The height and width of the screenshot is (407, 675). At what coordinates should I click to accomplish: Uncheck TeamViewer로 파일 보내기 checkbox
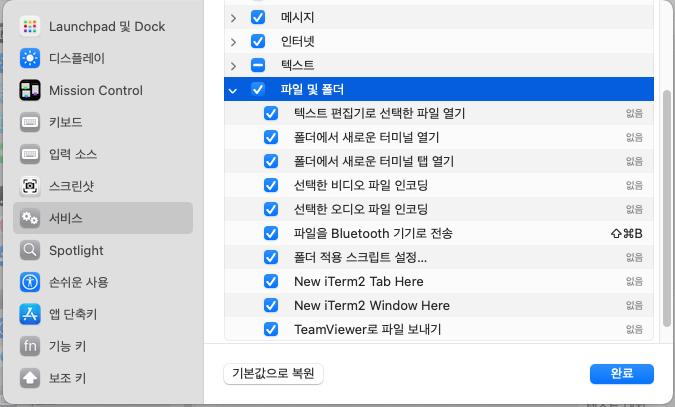point(271,329)
